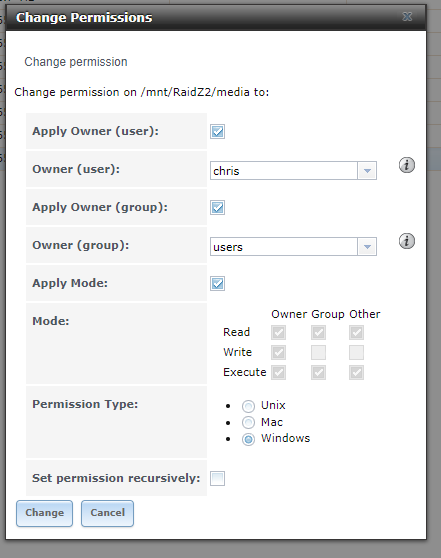Image resolution: width=441 pixels, height=558 pixels.
Task: Click the info icon beside Owner (user)
Action: pyautogui.click(x=406, y=165)
